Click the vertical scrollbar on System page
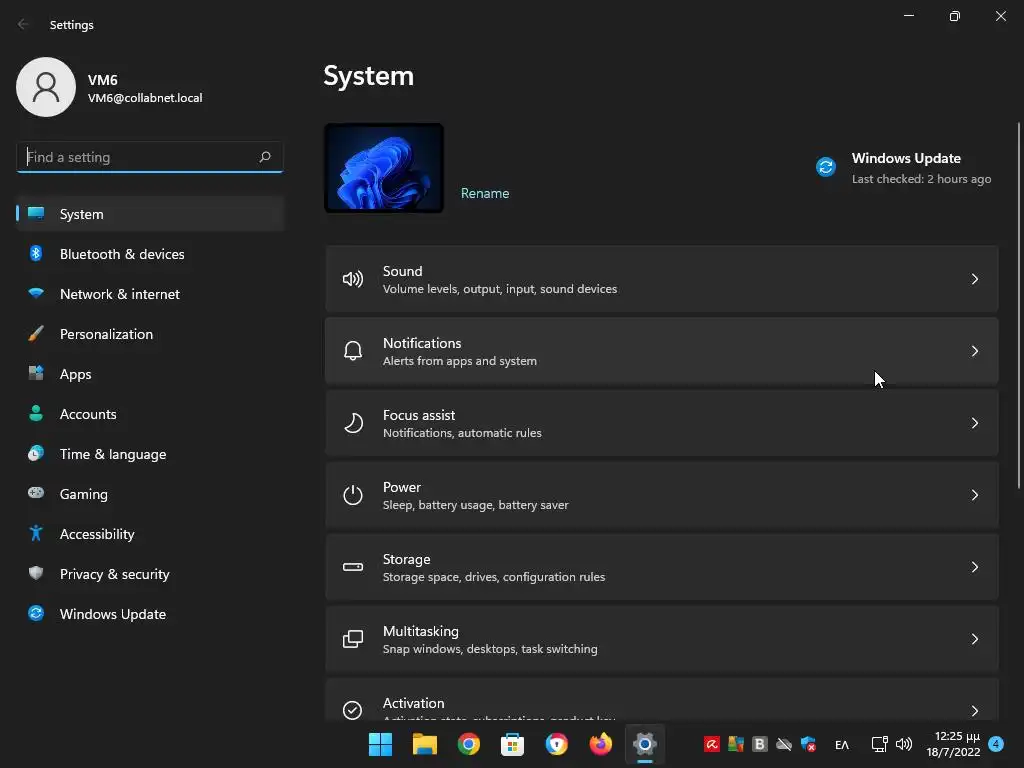Image resolution: width=1024 pixels, height=768 pixels. (x=1019, y=305)
